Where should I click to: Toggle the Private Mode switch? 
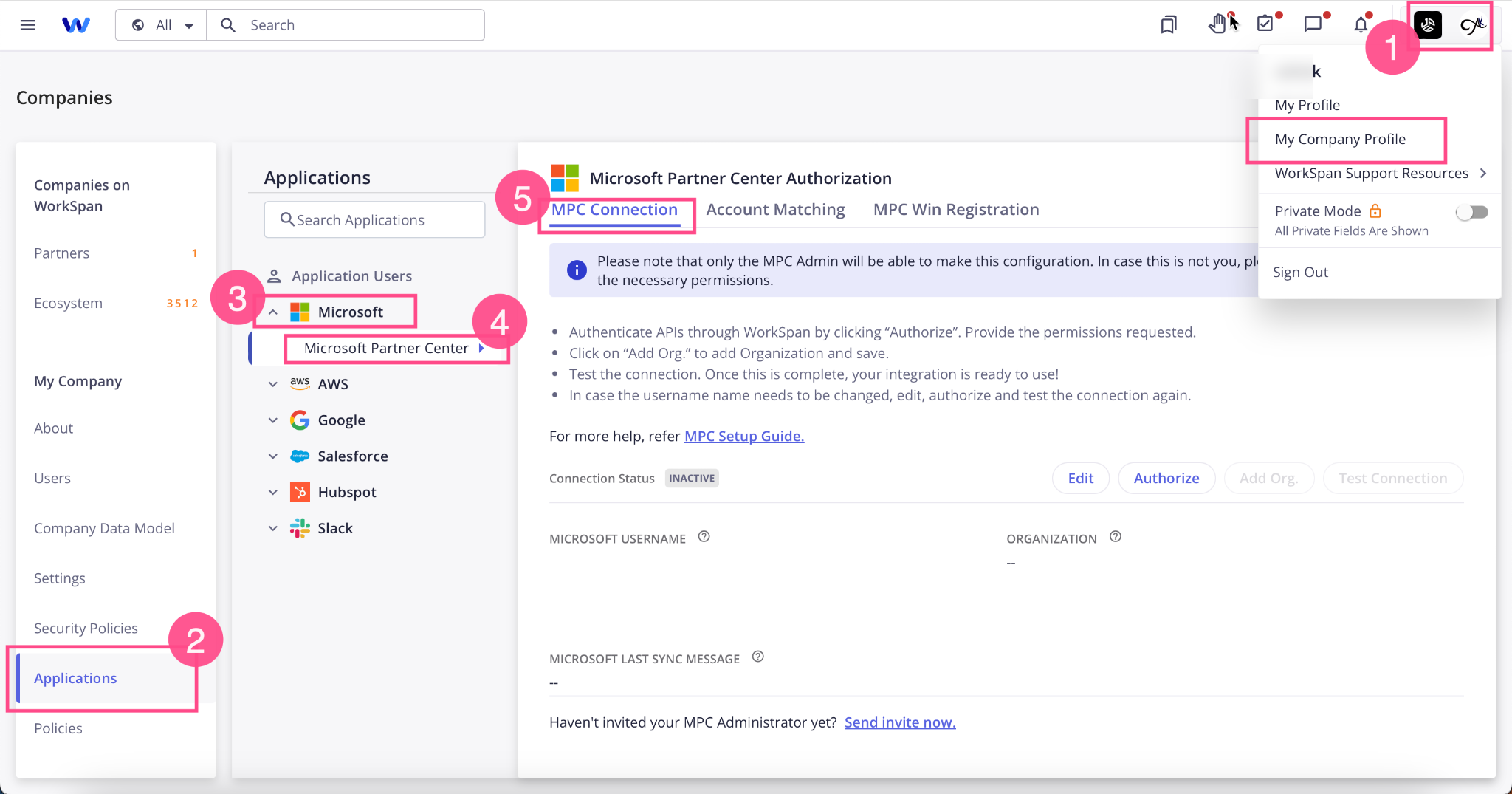pyautogui.click(x=1471, y=213)
